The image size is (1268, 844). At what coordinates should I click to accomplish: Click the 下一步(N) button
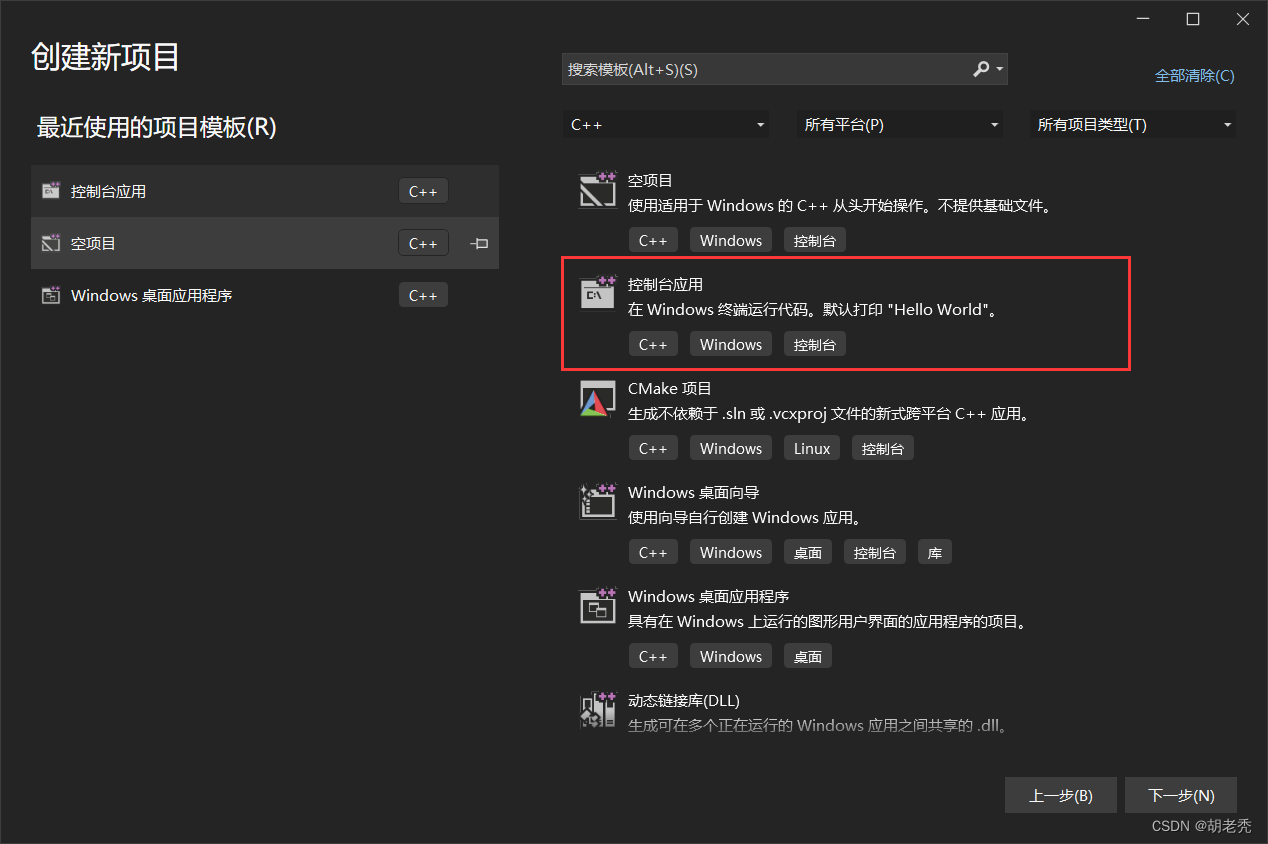(1181, 796)
